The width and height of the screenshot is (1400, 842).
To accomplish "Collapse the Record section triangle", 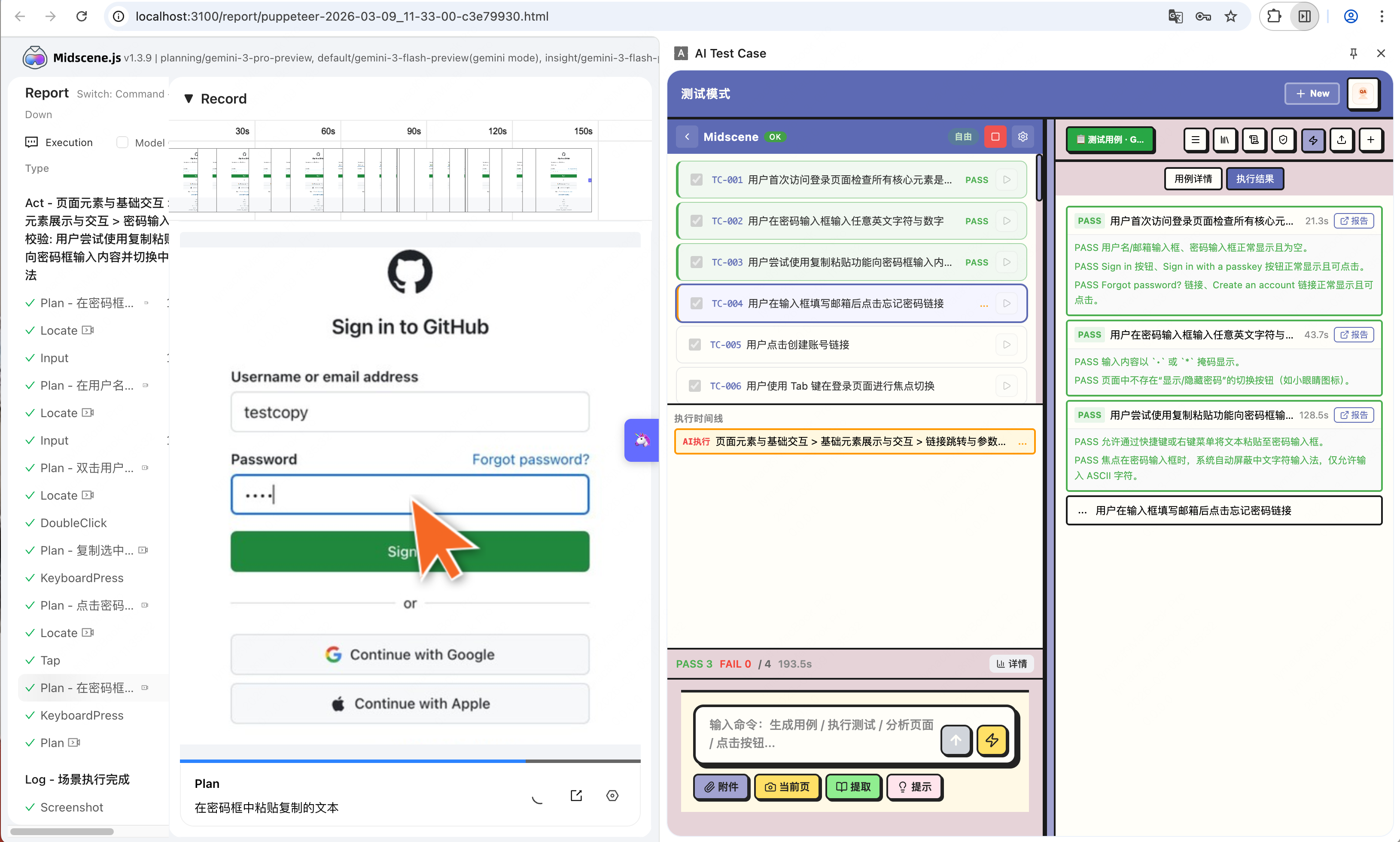I will pos(189,99).
